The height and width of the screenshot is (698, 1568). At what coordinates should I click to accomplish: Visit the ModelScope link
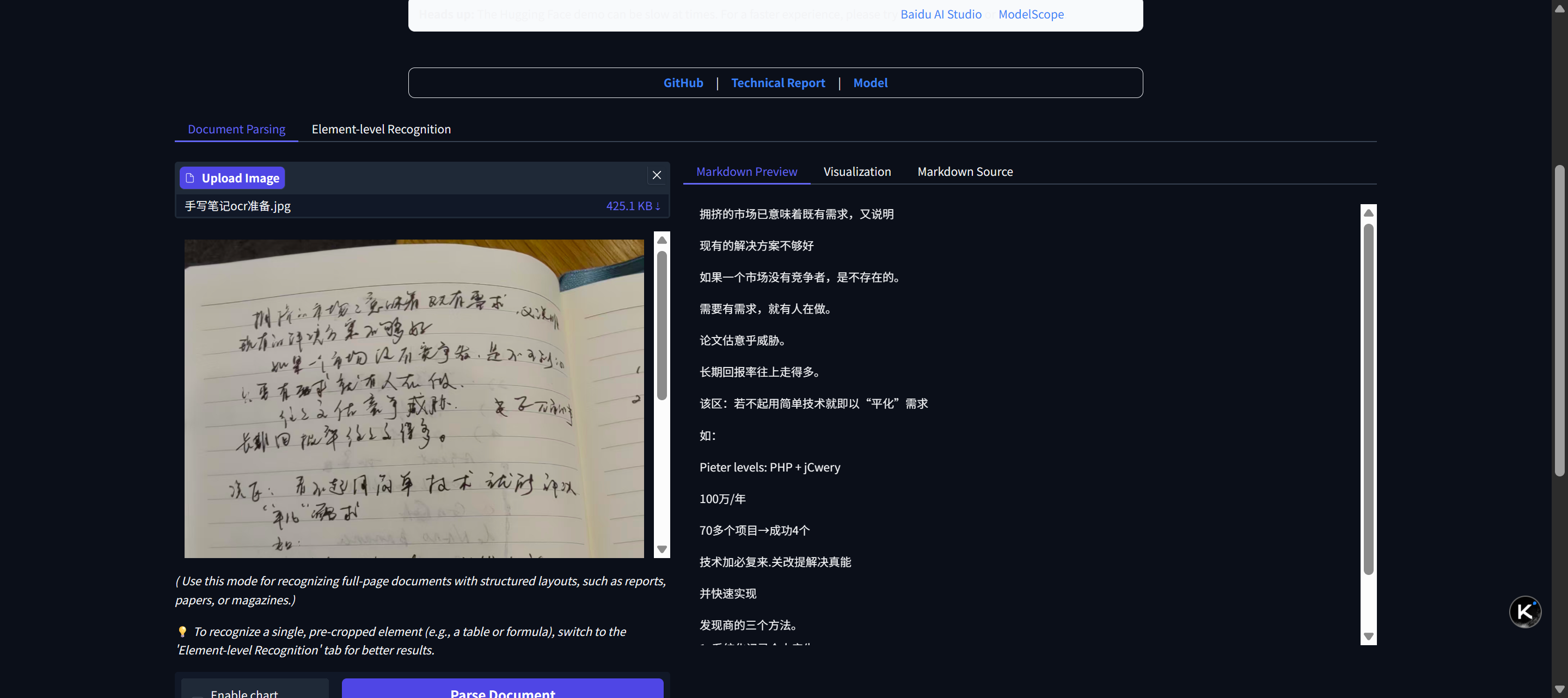[x=1031, y=14]
